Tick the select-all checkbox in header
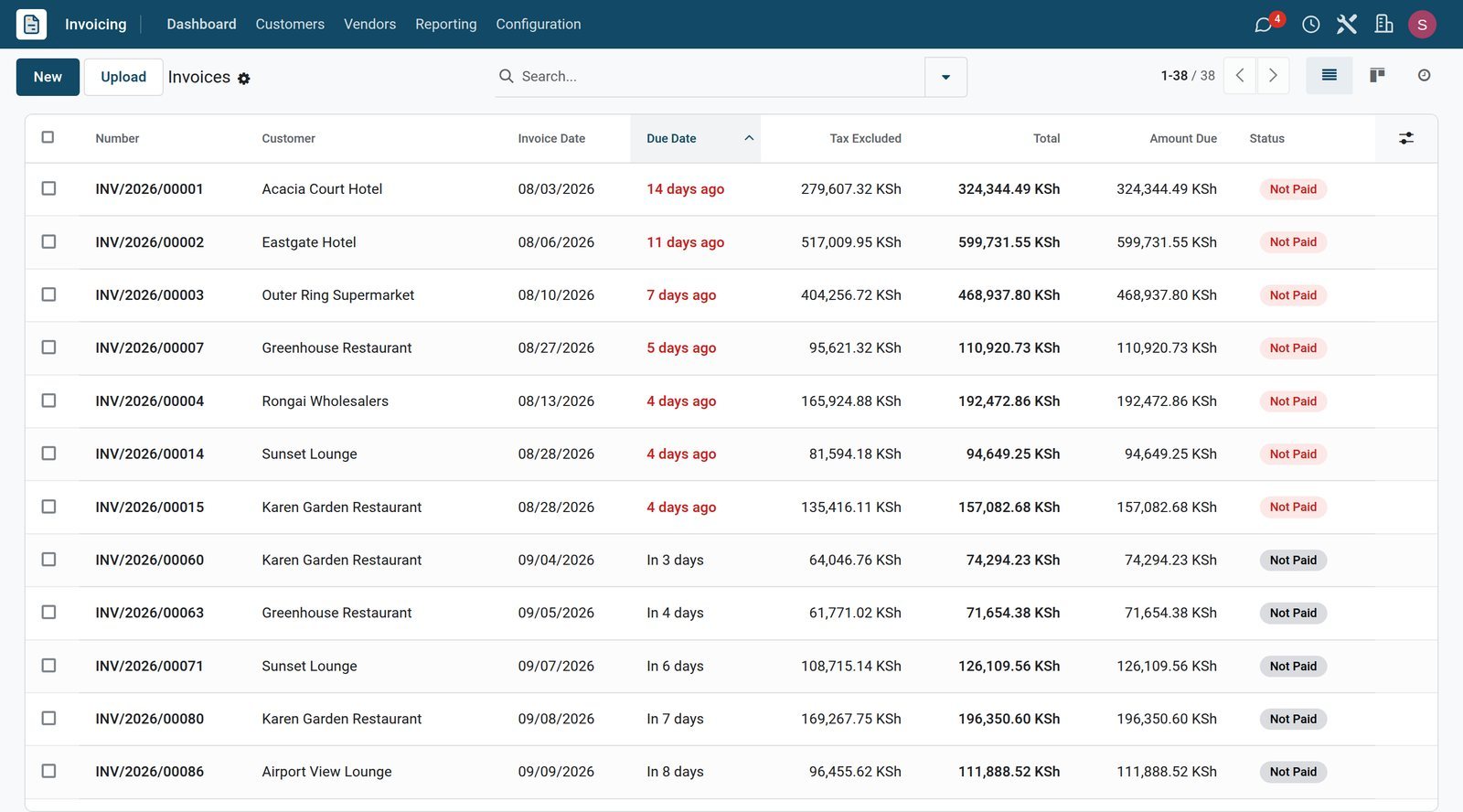 click(48, 137)
